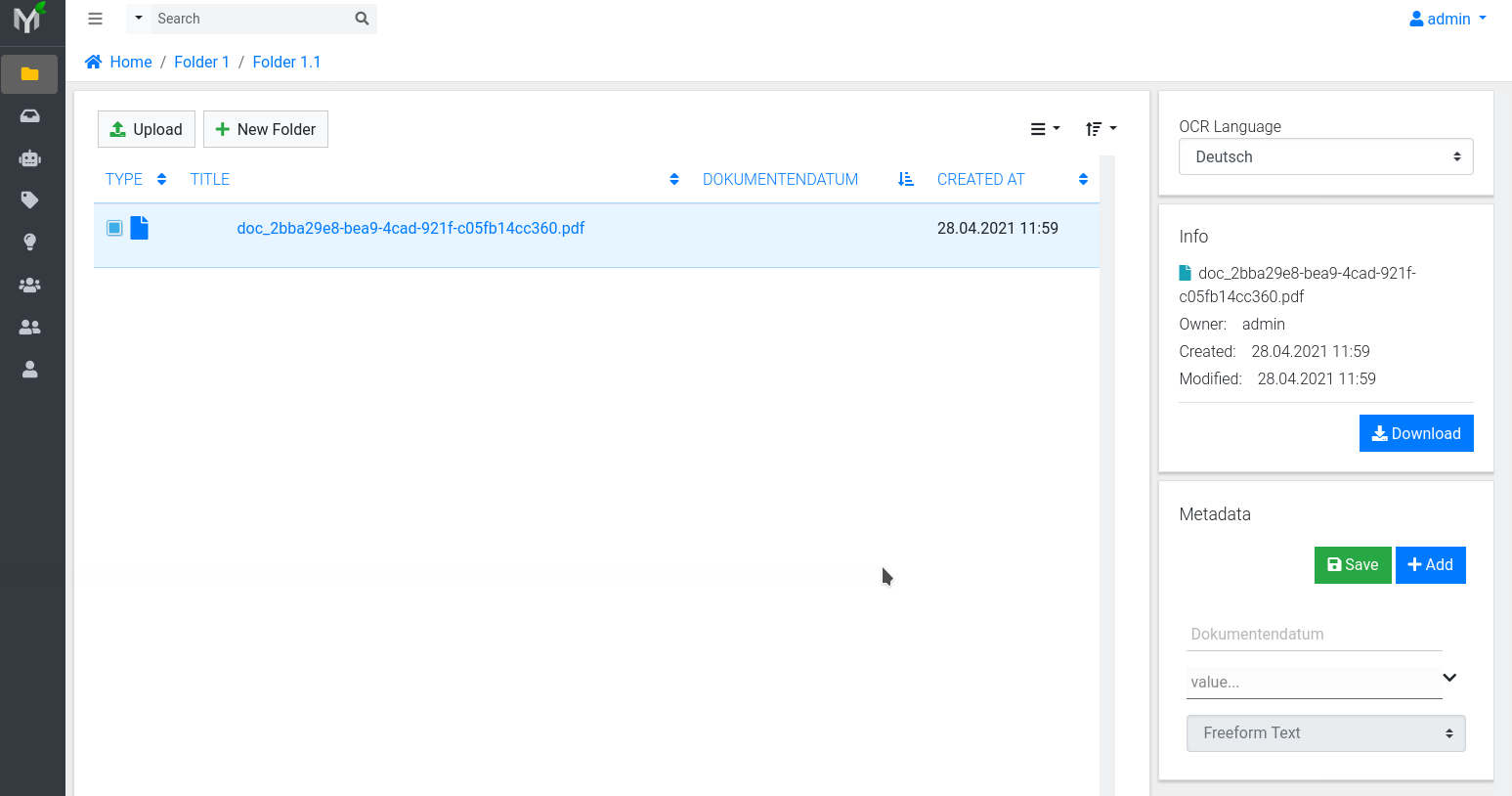The image size is (1512, 796).
Task: Click the Upload button
Action: (x=147, y=129)
